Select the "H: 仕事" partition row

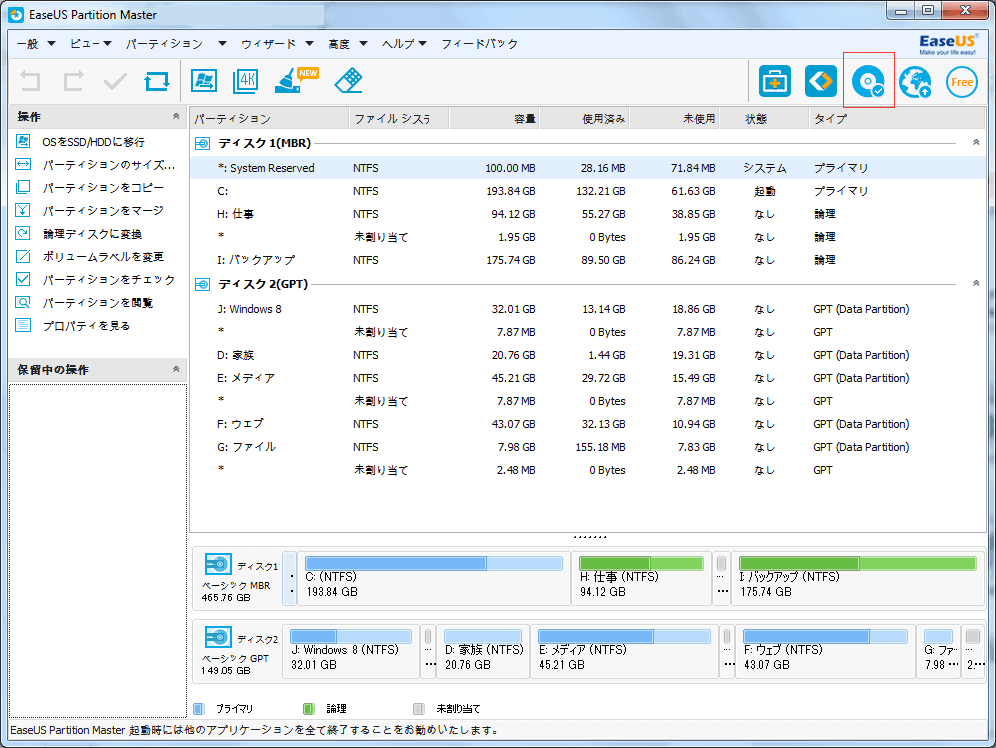[588, 214]
